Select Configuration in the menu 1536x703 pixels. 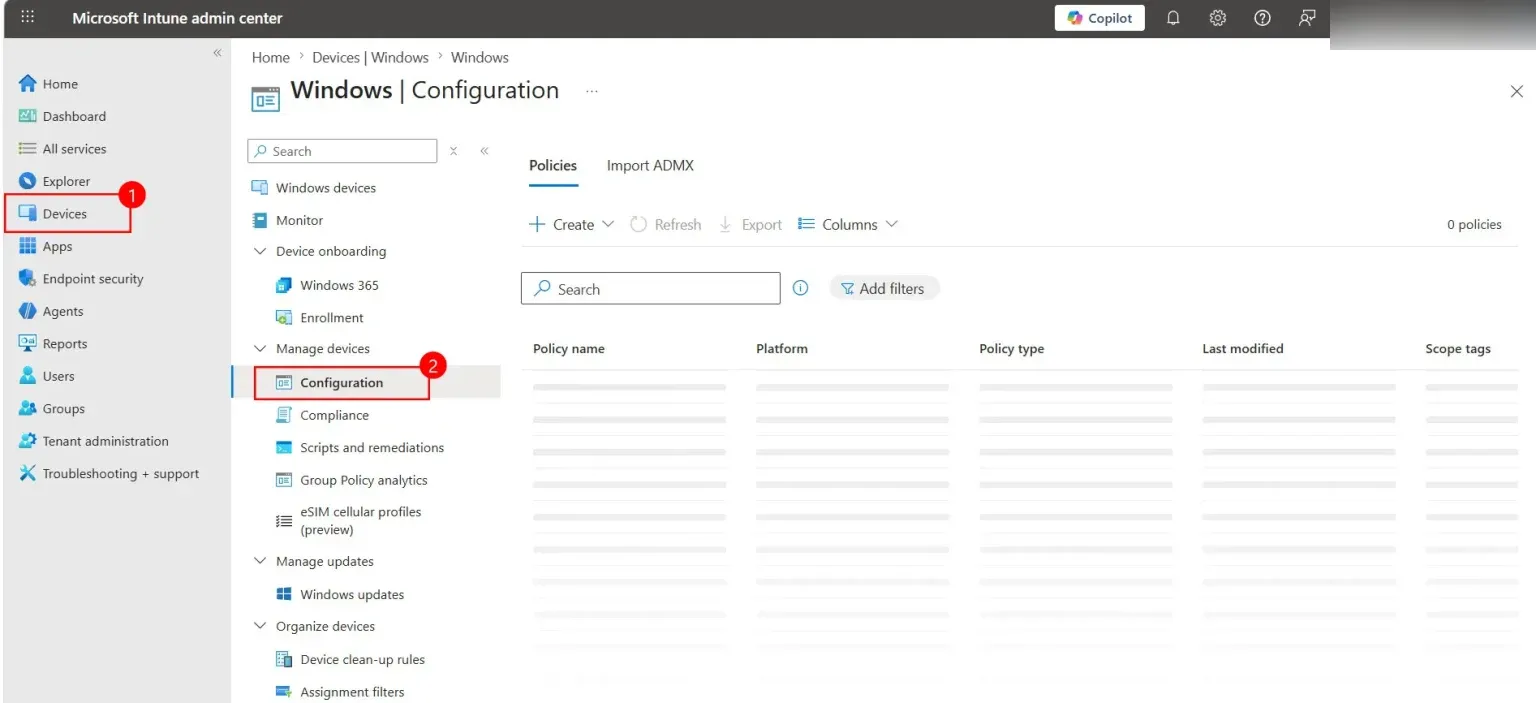click(x=342, y=383)
